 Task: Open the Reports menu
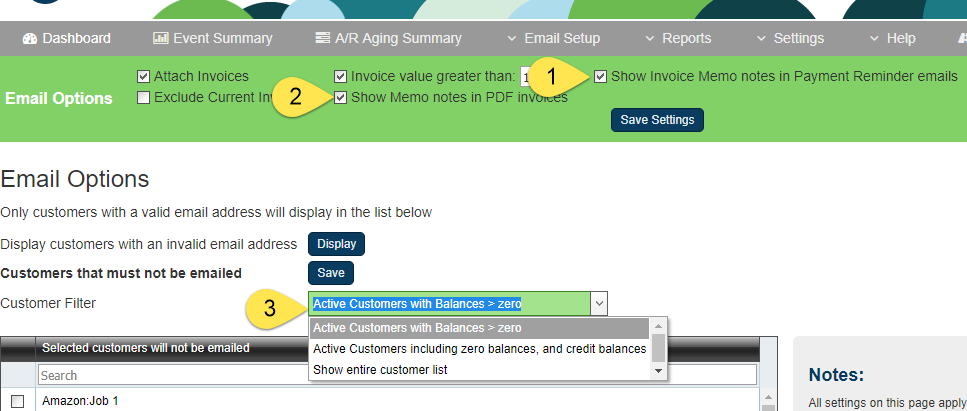686,39
